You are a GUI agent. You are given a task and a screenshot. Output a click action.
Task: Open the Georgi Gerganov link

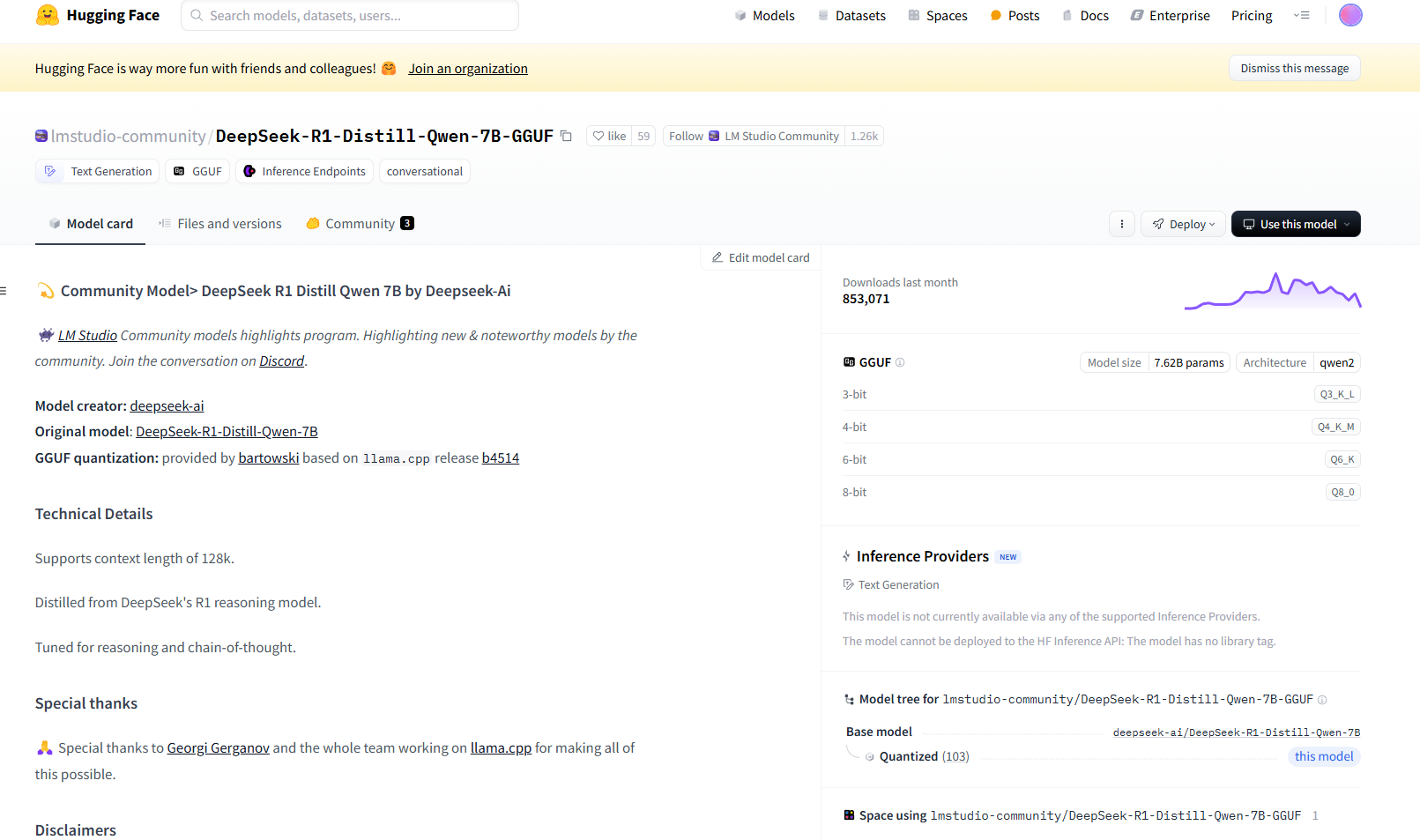coord(219,748)
